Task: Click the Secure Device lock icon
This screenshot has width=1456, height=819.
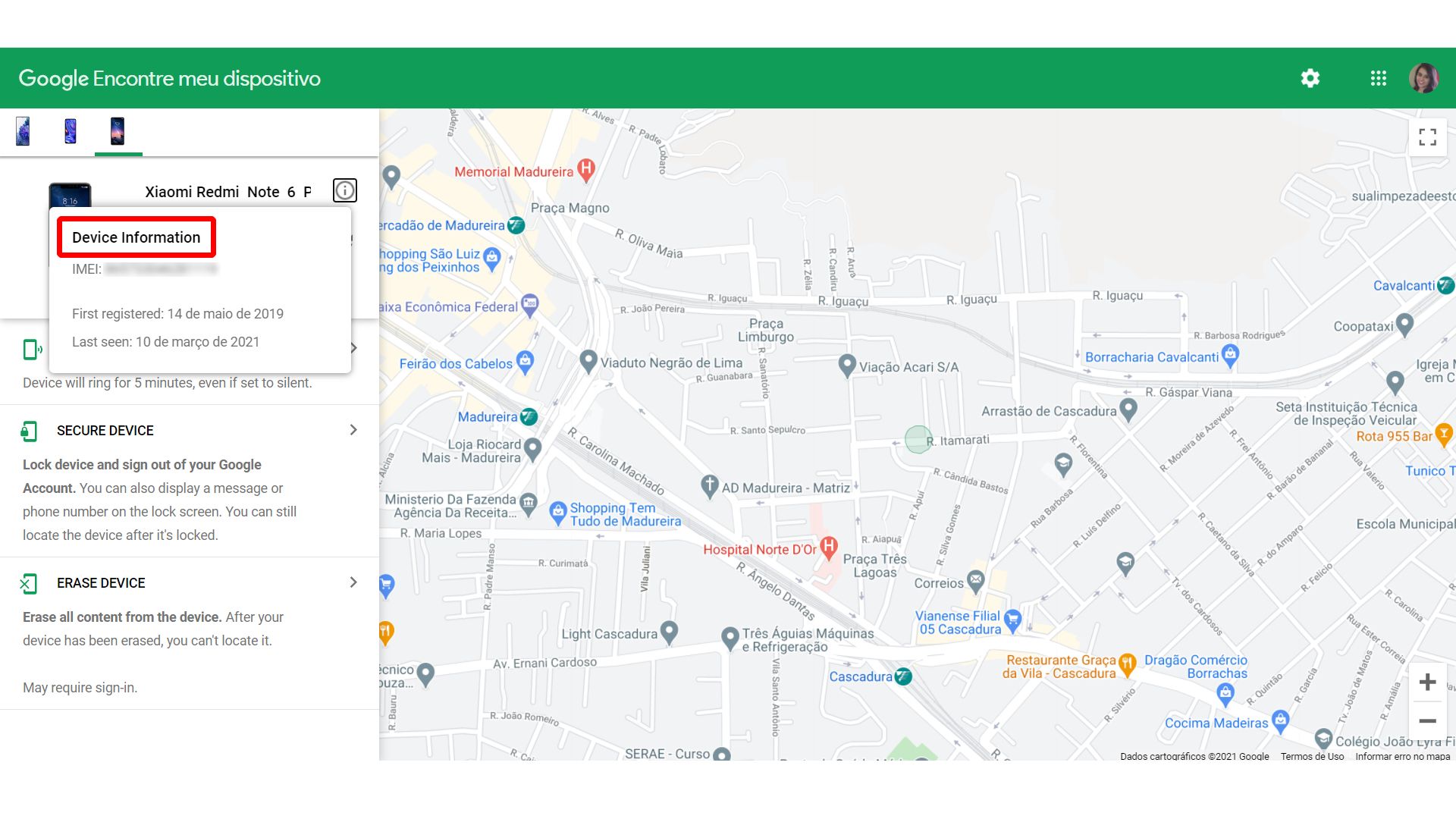Action: coord(29,431)
